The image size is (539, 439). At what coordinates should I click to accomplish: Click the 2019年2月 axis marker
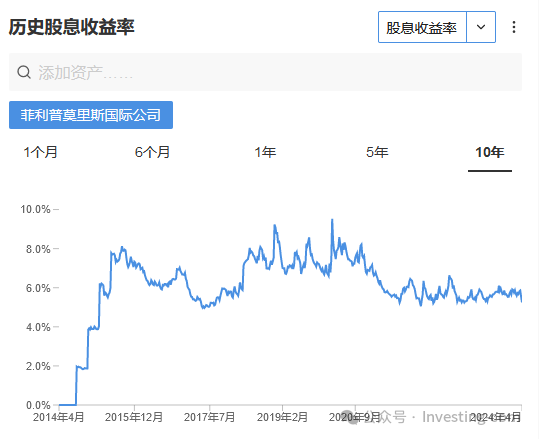tap(282, 417)
